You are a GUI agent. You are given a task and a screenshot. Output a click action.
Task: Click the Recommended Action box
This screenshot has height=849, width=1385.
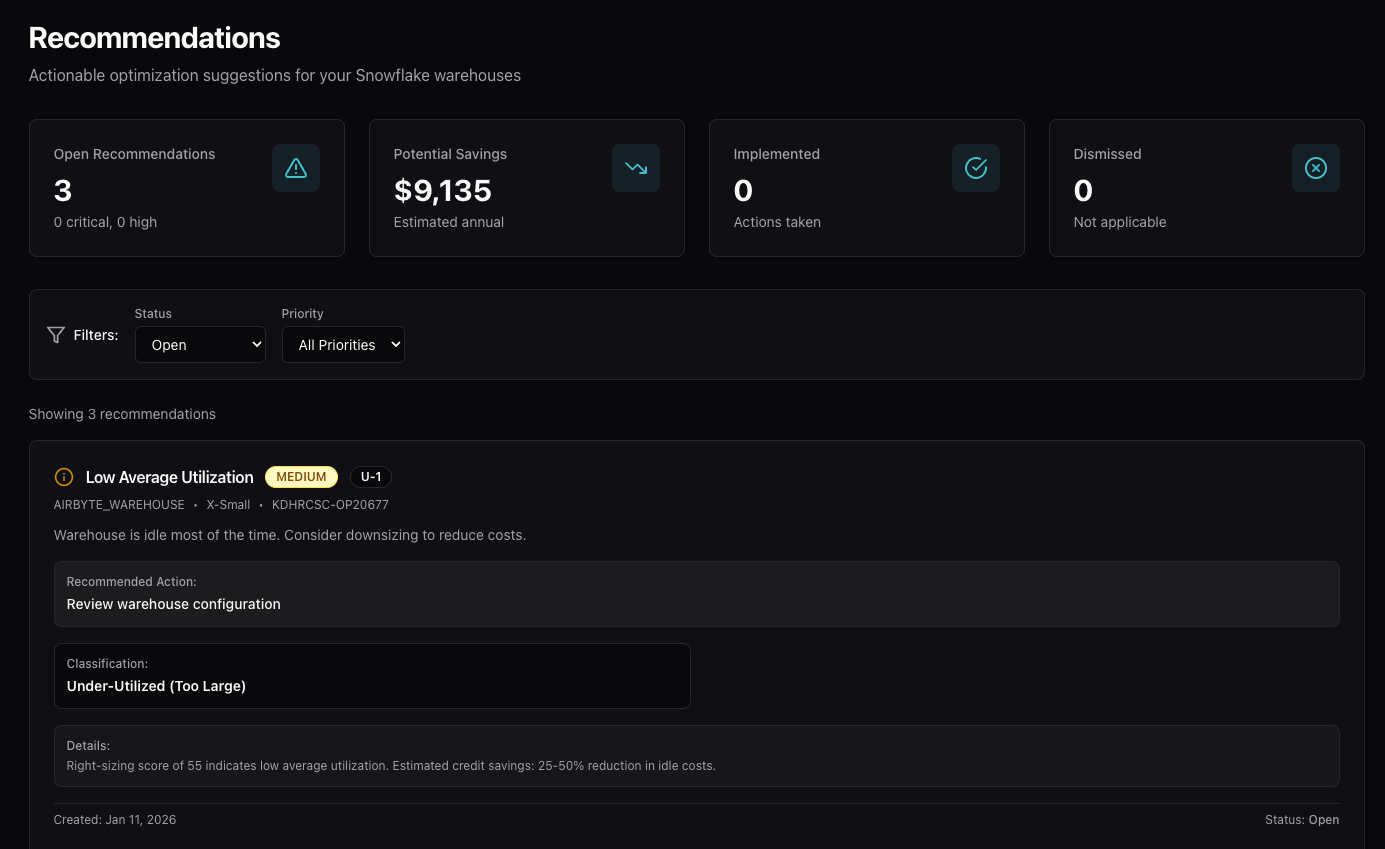[696, 594]
